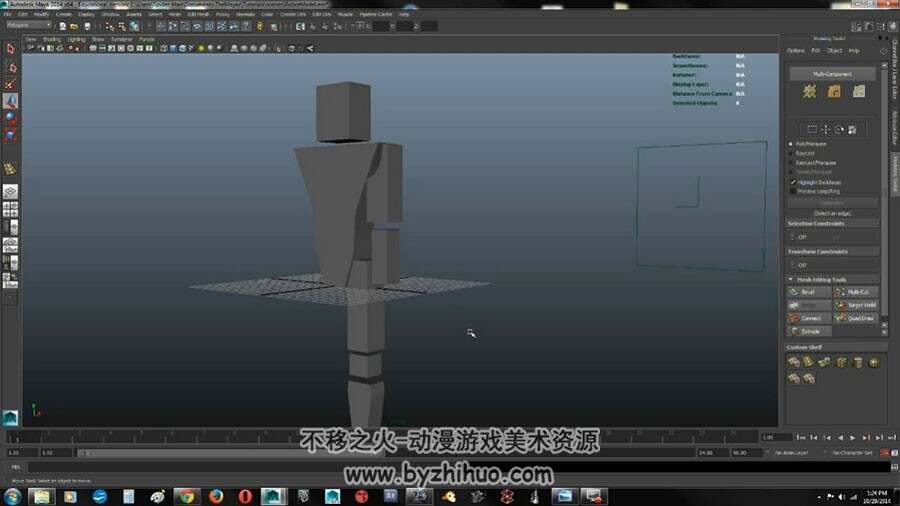Click the Save Scene icon
Viewport: 900px width, 506px height.
click(x=87, y=26)
